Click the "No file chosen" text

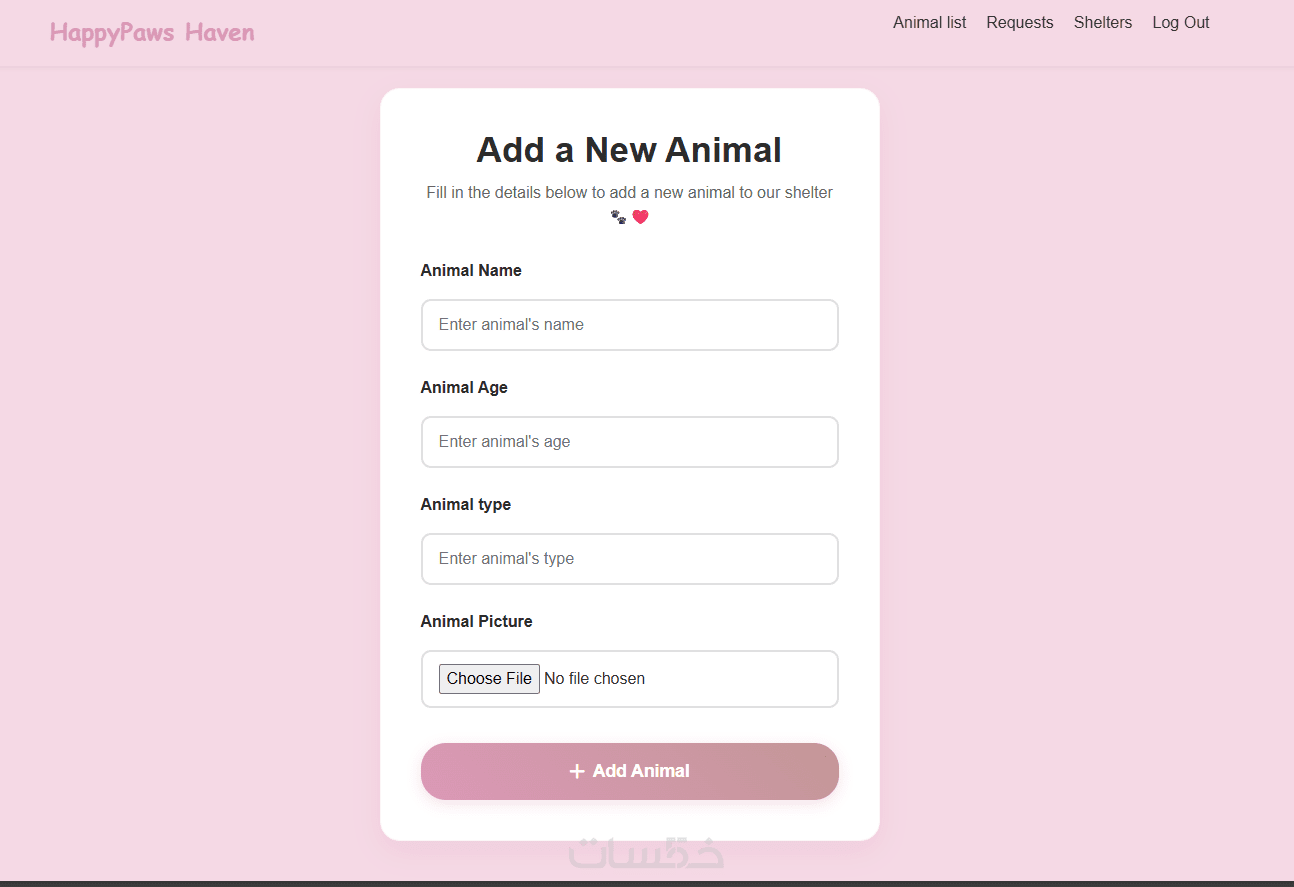(594, 679)
